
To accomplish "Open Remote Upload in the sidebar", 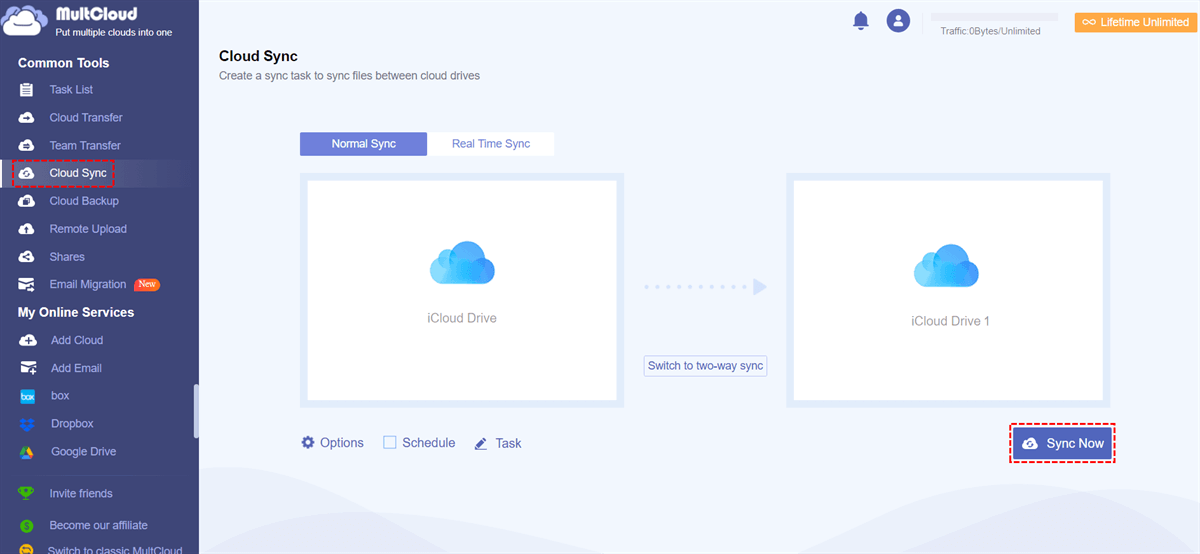I will tap(88, 229).
